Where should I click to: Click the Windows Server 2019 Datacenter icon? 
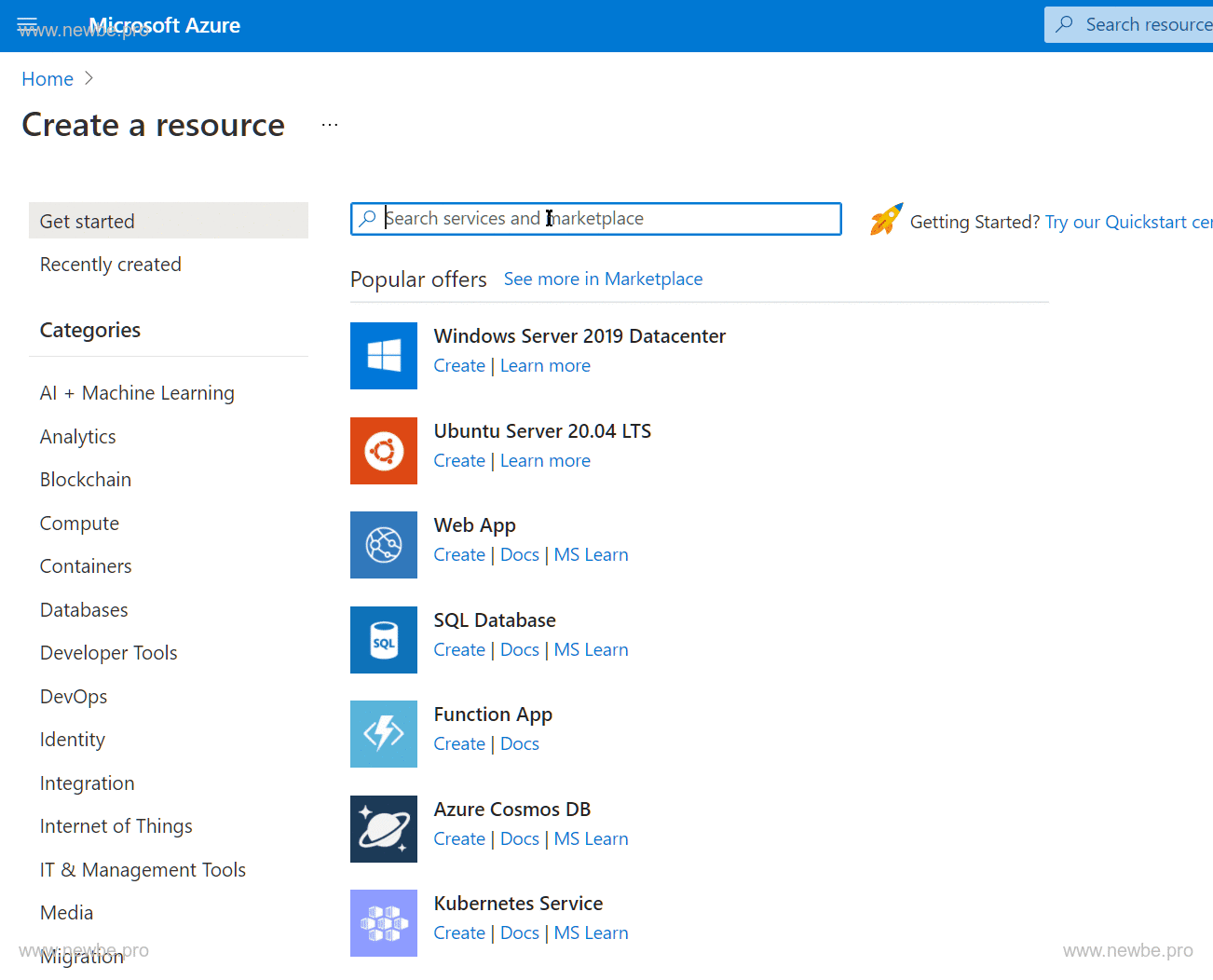pyautogui.click(x=383, y=356)
